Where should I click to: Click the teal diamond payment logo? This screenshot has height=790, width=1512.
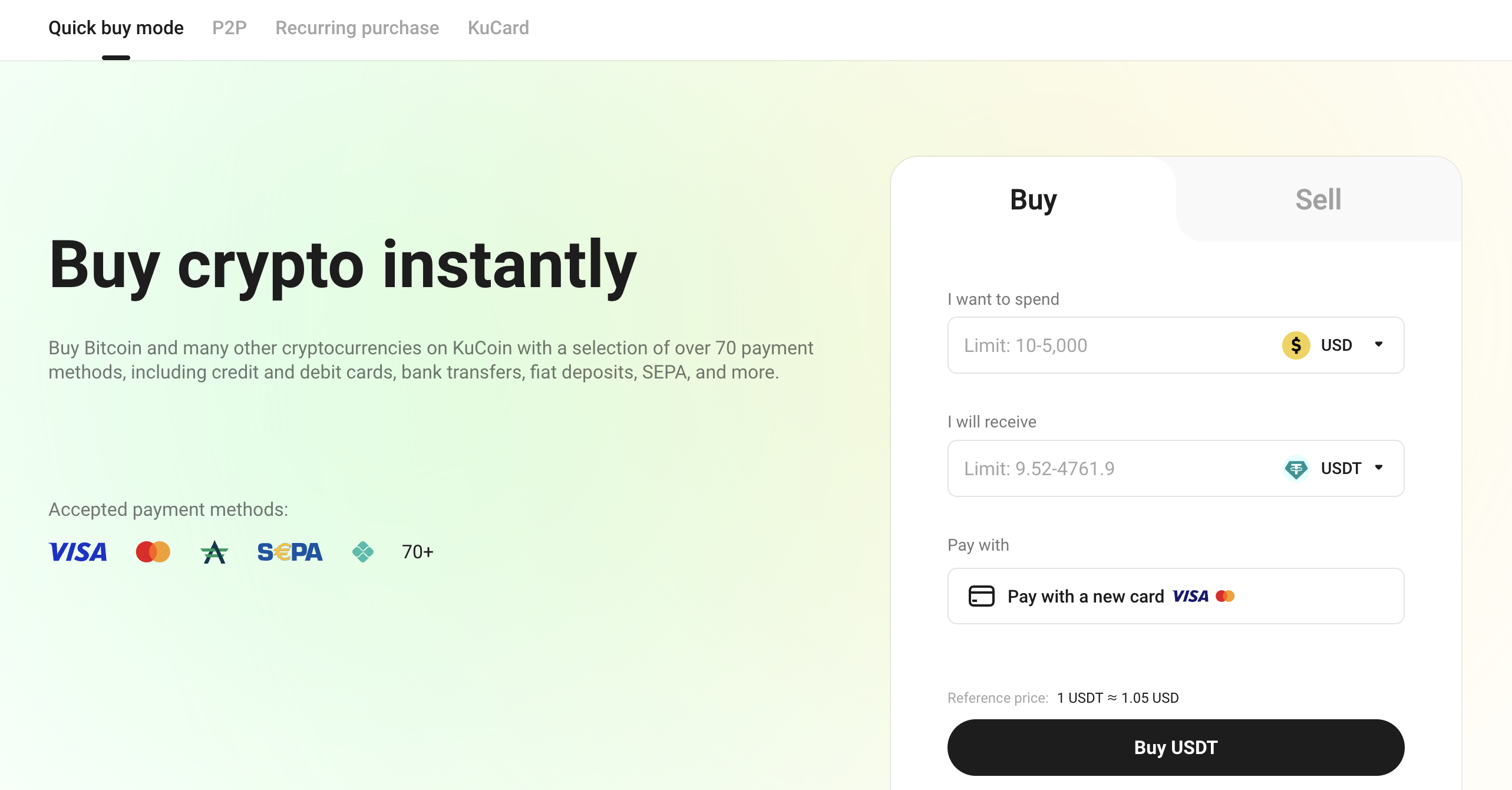pyautogui.click(x=362, y=552)
